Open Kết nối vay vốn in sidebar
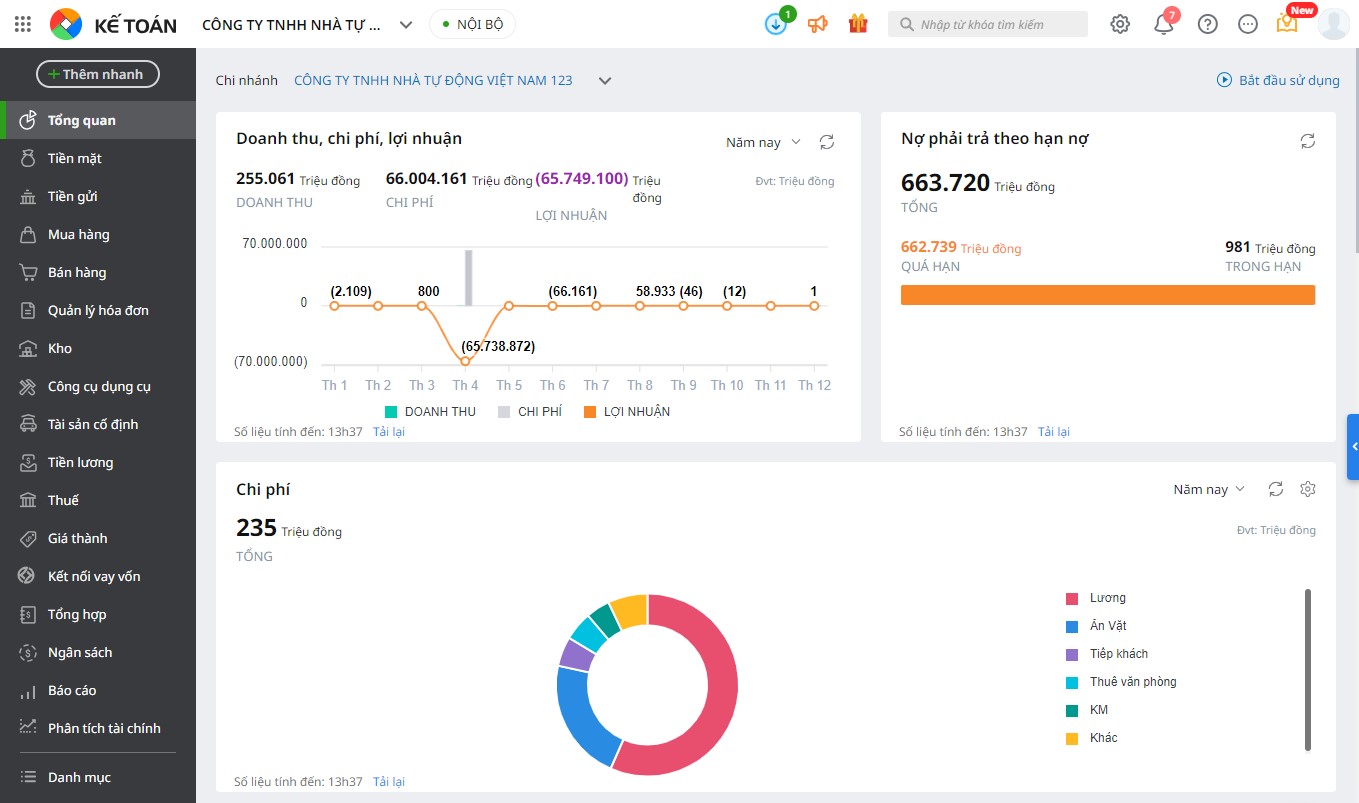 point(98,576)
